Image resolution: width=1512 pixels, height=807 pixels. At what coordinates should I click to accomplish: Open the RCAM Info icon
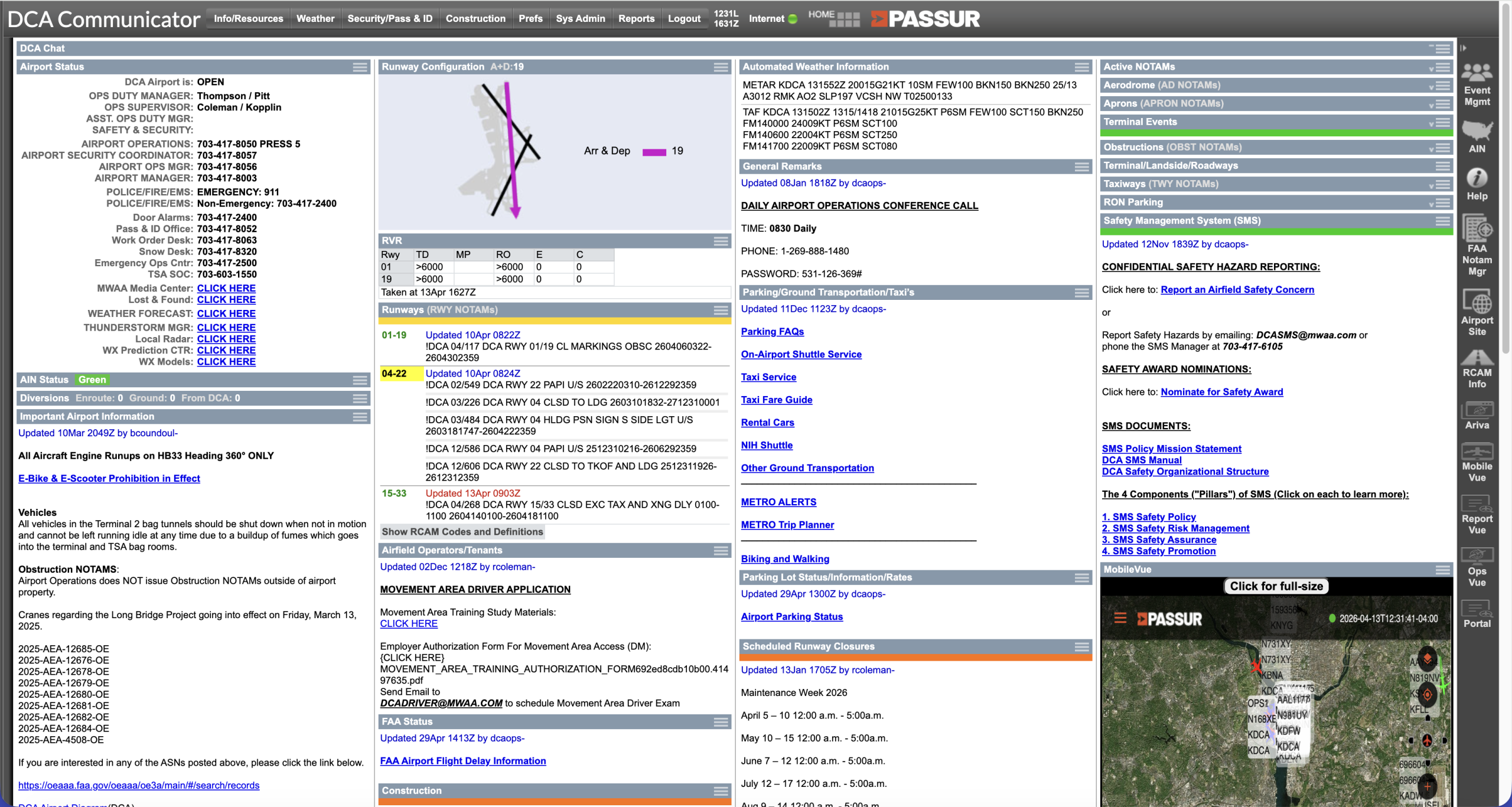pos(1477,357)
